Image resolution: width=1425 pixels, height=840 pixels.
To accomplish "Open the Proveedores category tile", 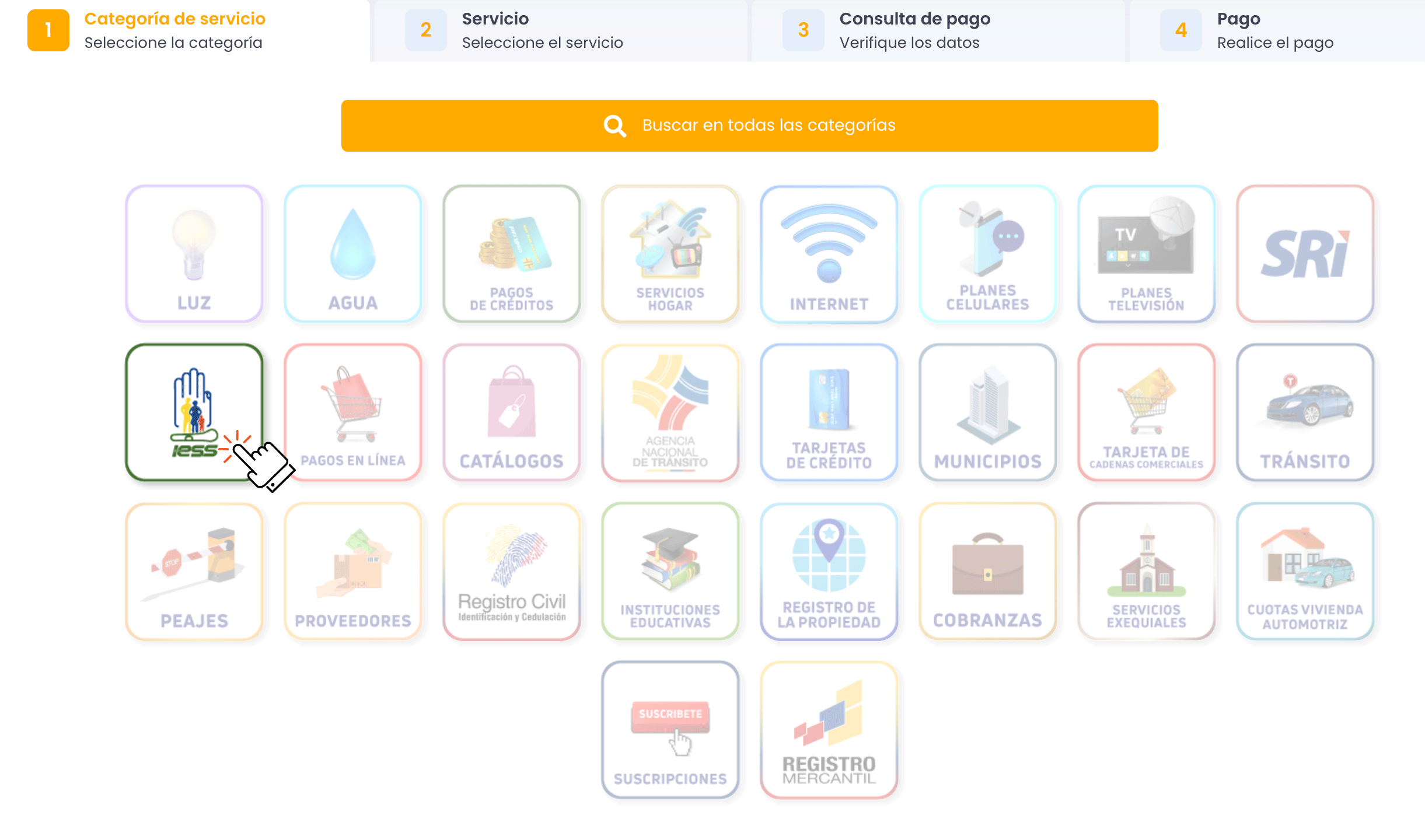I will (353, 571).
